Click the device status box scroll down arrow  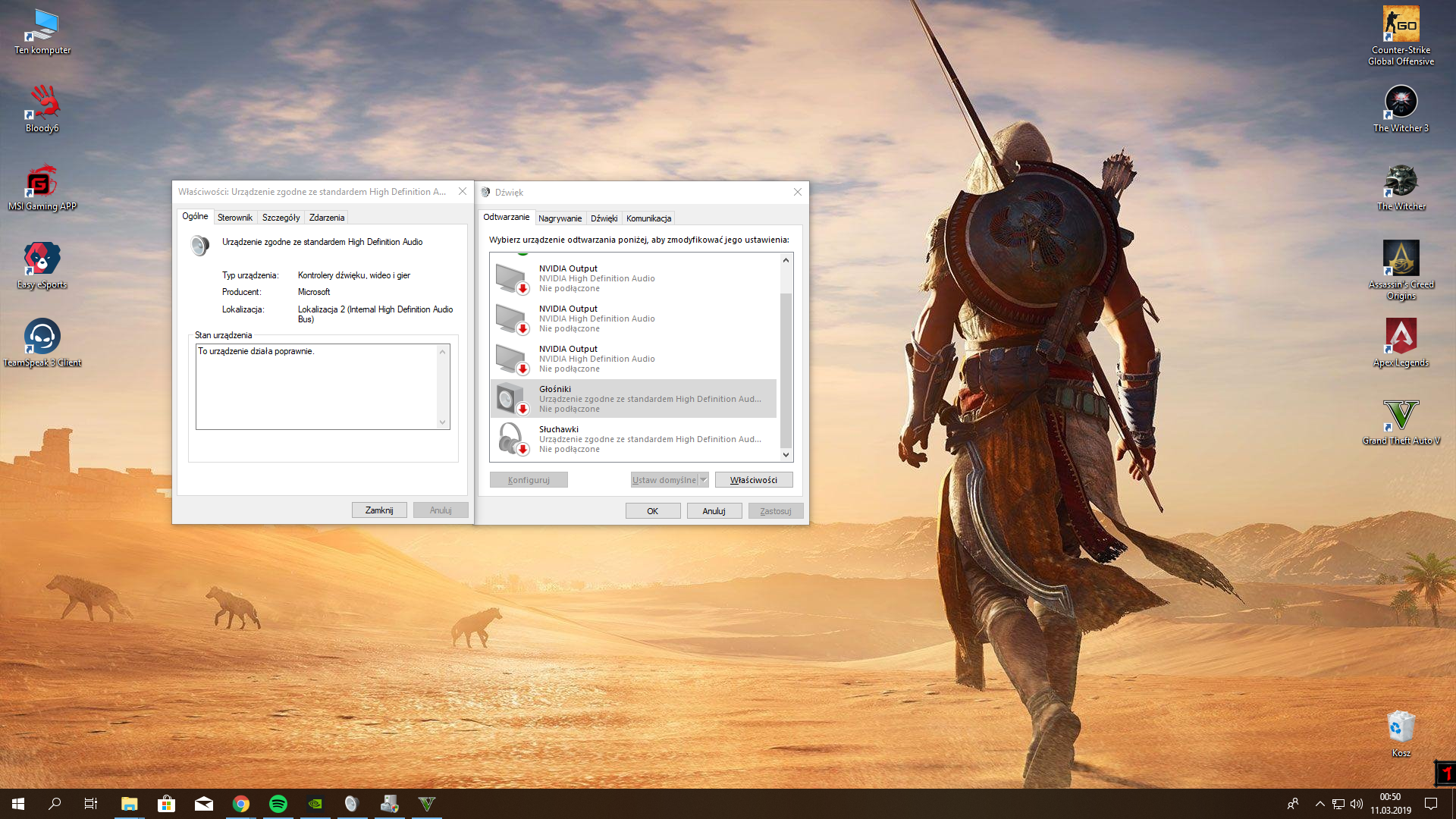443,422
